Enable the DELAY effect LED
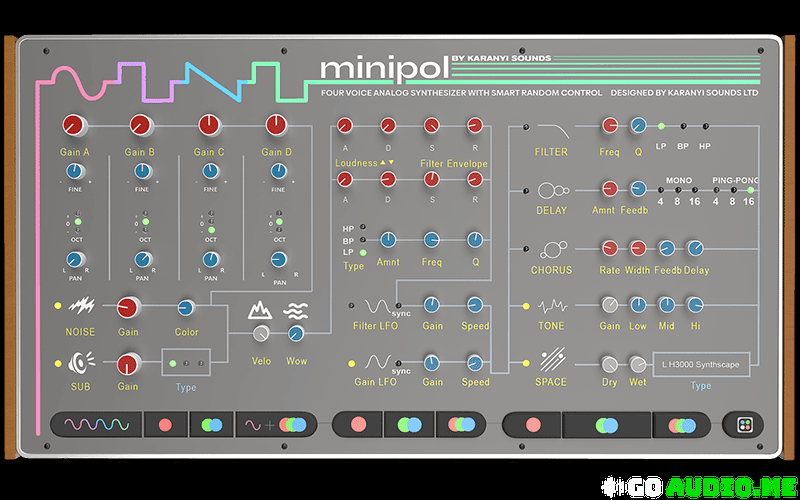The image size is (800, 500). [526, 191]
